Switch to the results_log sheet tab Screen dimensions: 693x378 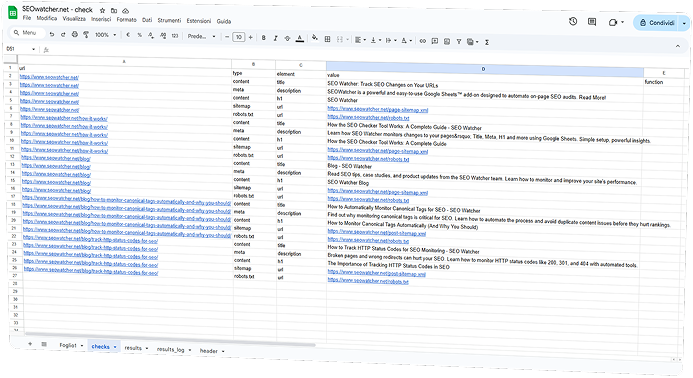click(x=171, y=349)
